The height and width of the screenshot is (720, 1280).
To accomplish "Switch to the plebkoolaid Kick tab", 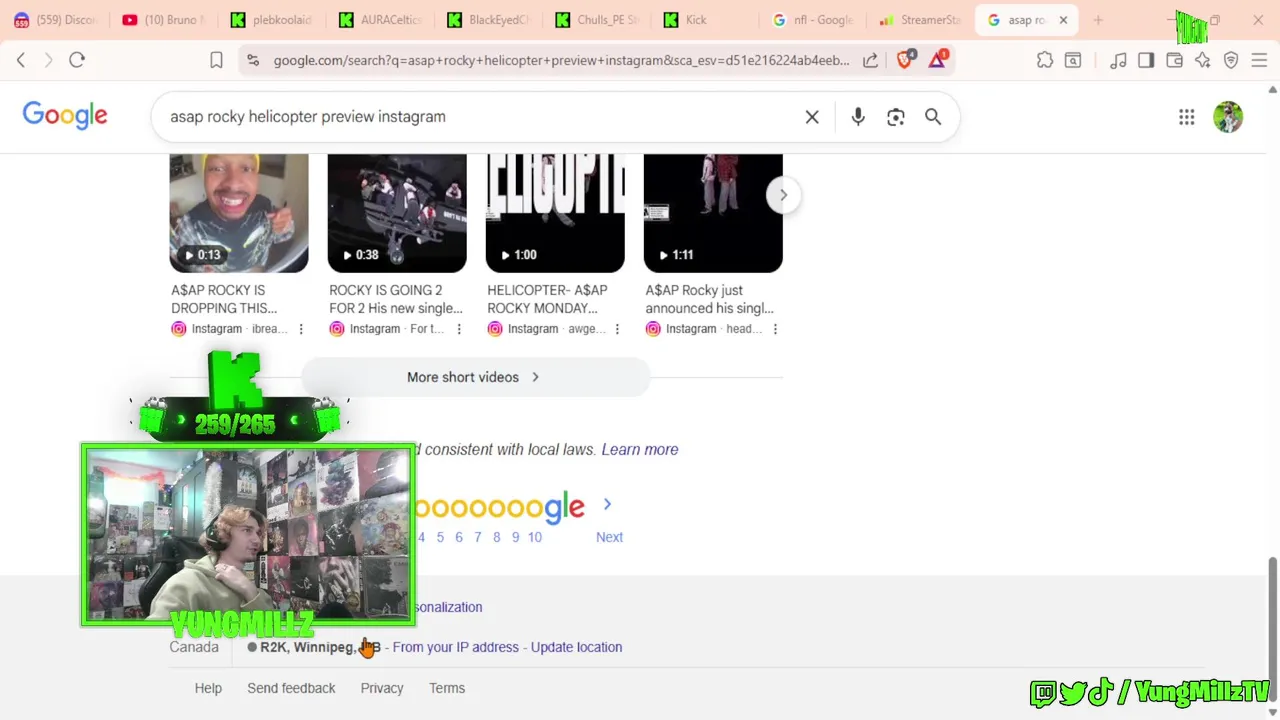I will coord(272,20).
